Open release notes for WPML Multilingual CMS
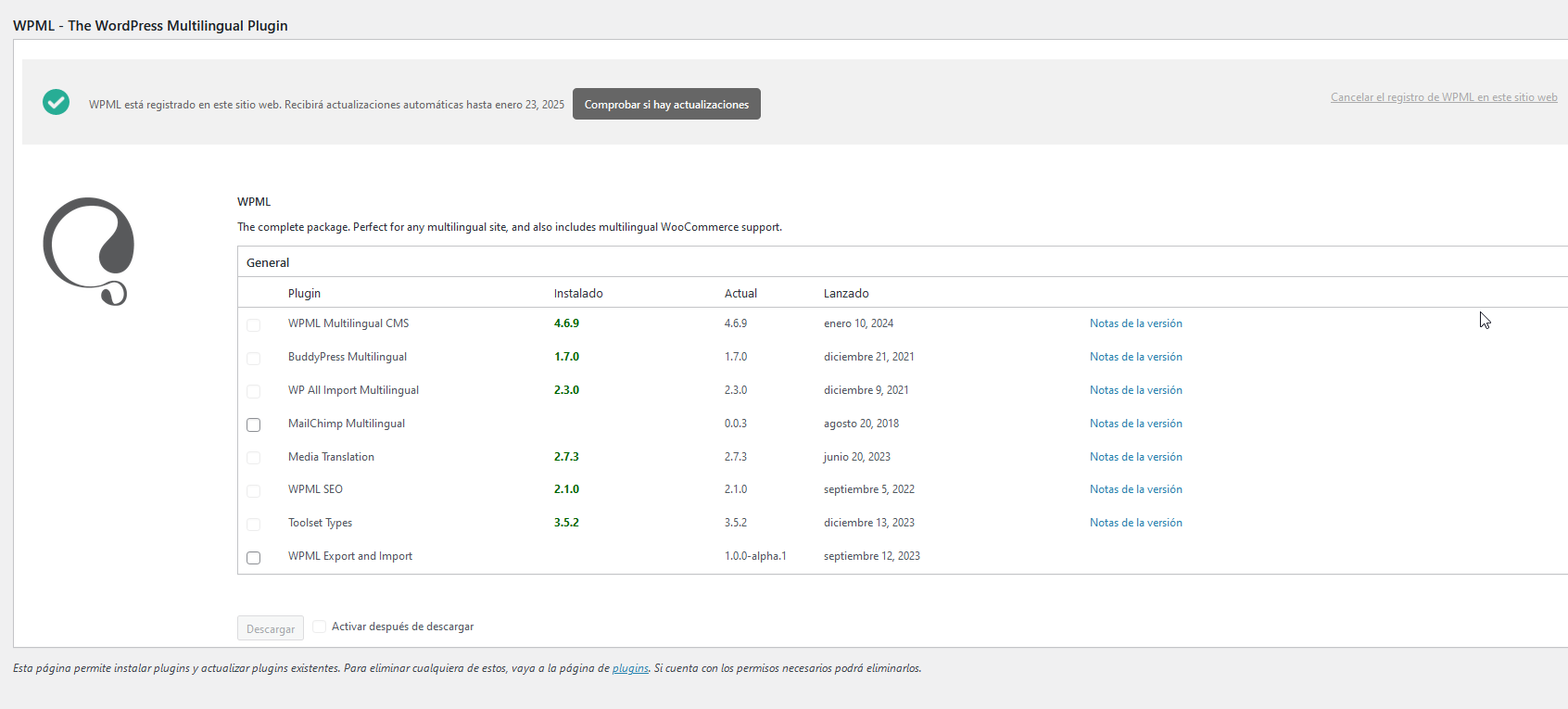This screenshot has width=1568, height=709. point(1136,323)
